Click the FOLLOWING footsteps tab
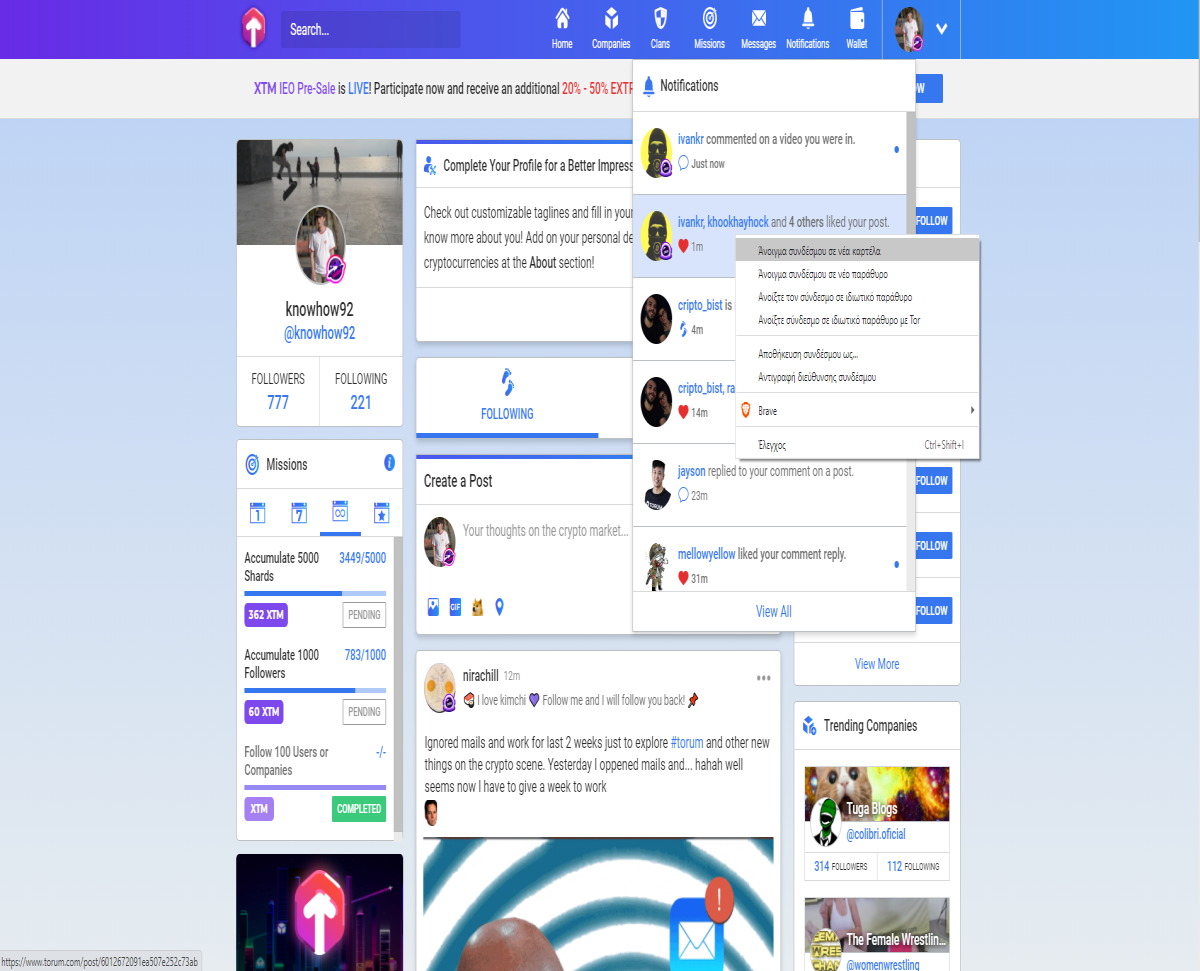1200x971 pixels. [507, 396]
